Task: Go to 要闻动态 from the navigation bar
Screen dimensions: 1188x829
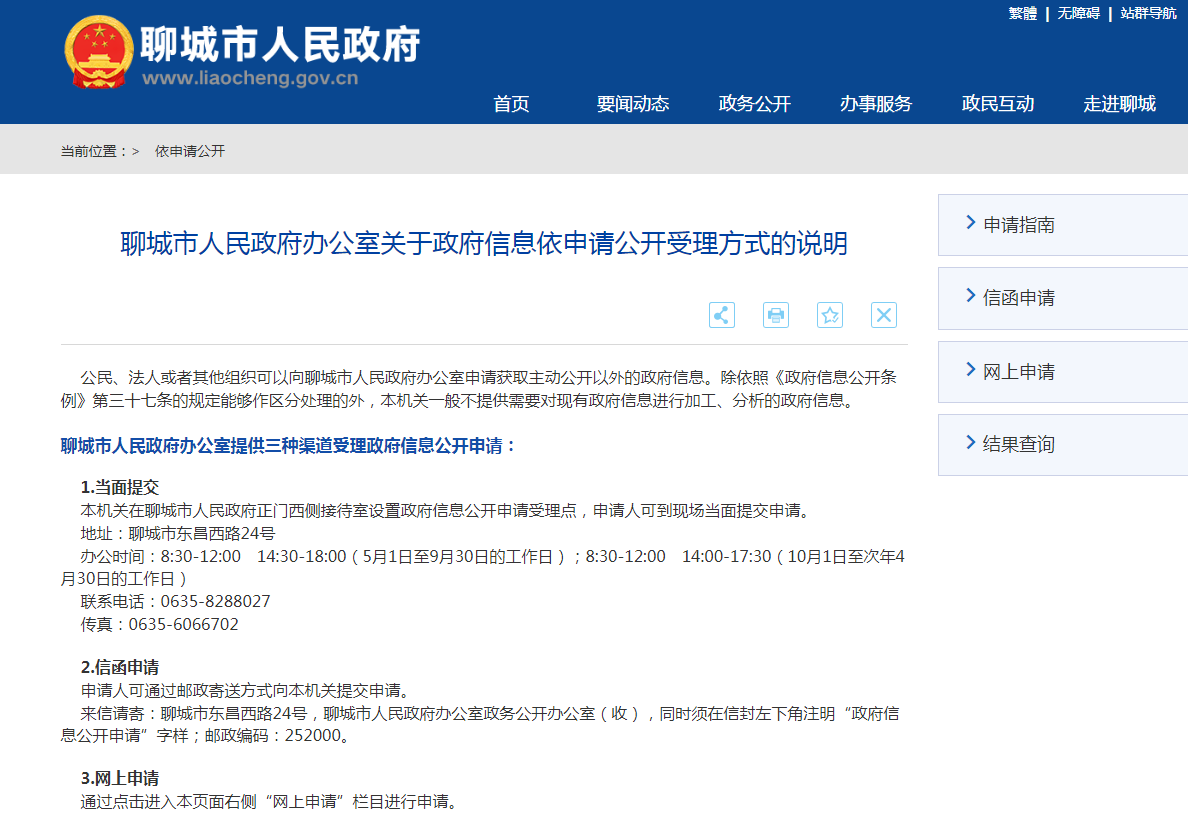Action: 632,103
